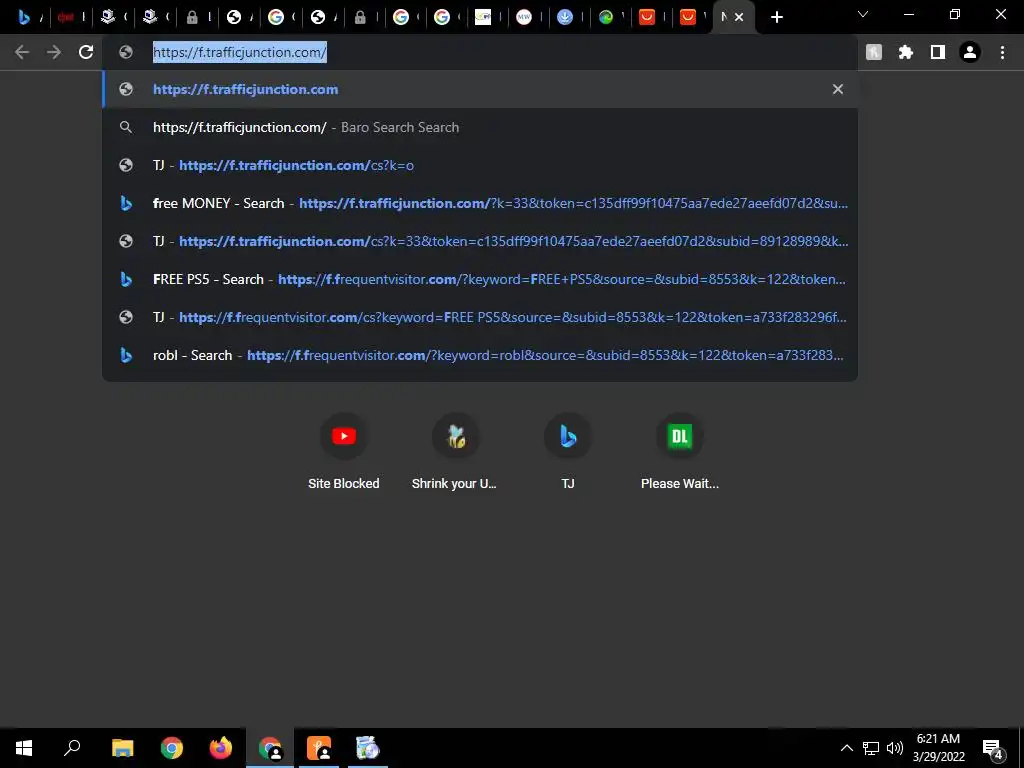Click the gray extension icon beside the address bar

point(874,52)
